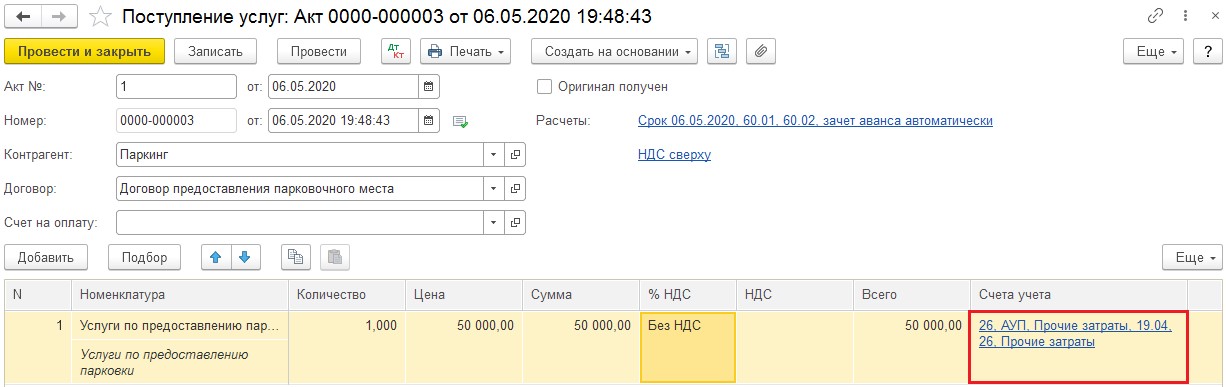Screen dimensions: 1226x387
Task: Open the НДС сверху link
Action: tap(674, 155)
